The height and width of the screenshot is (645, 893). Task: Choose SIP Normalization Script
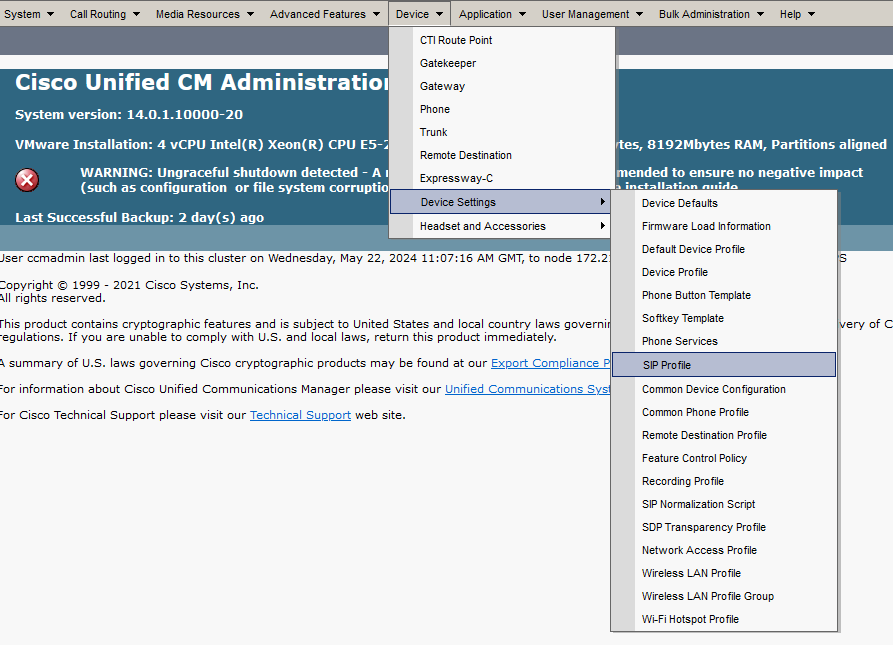[x=724, y=504]
